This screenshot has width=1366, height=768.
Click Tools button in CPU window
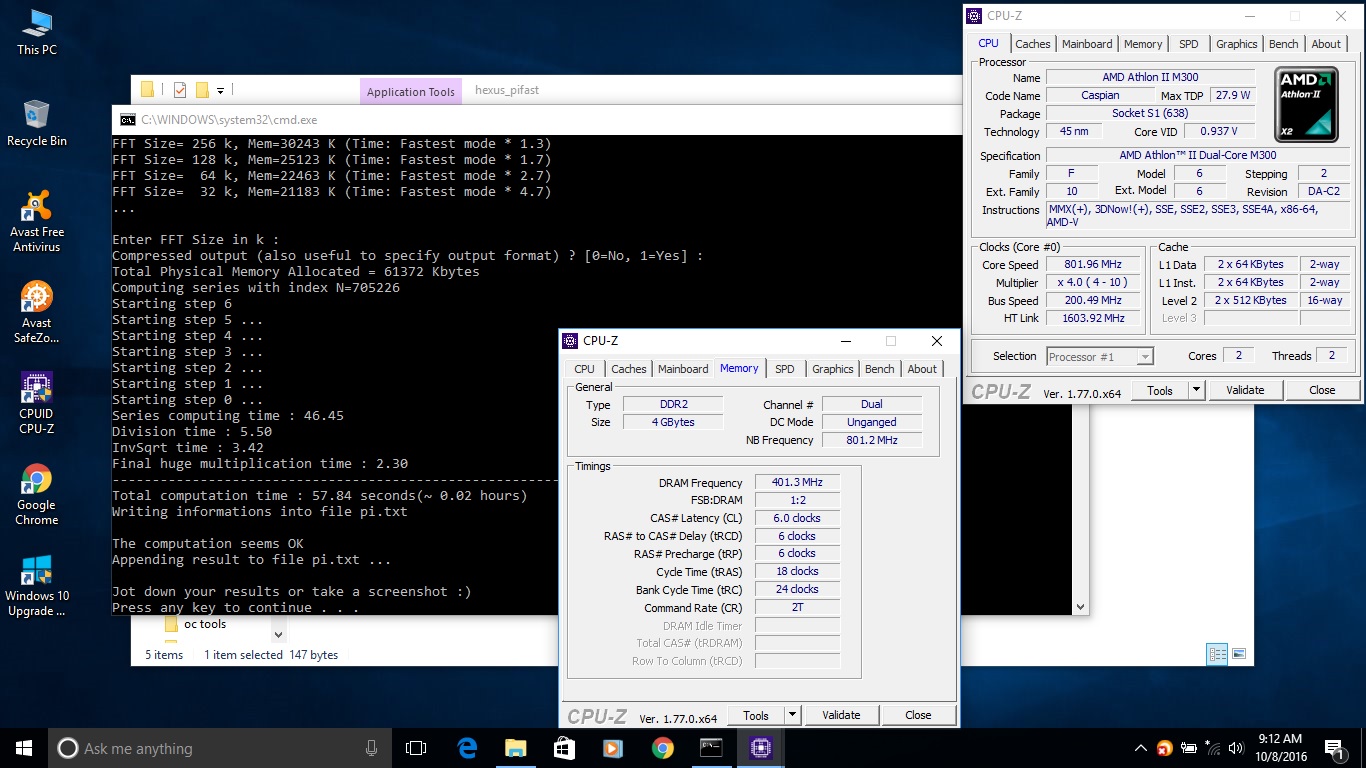point(1160,391)
